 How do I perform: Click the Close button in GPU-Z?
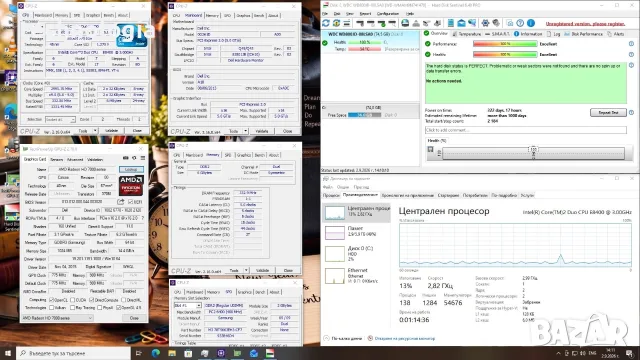pyautogui.click(x=134, y=318)
